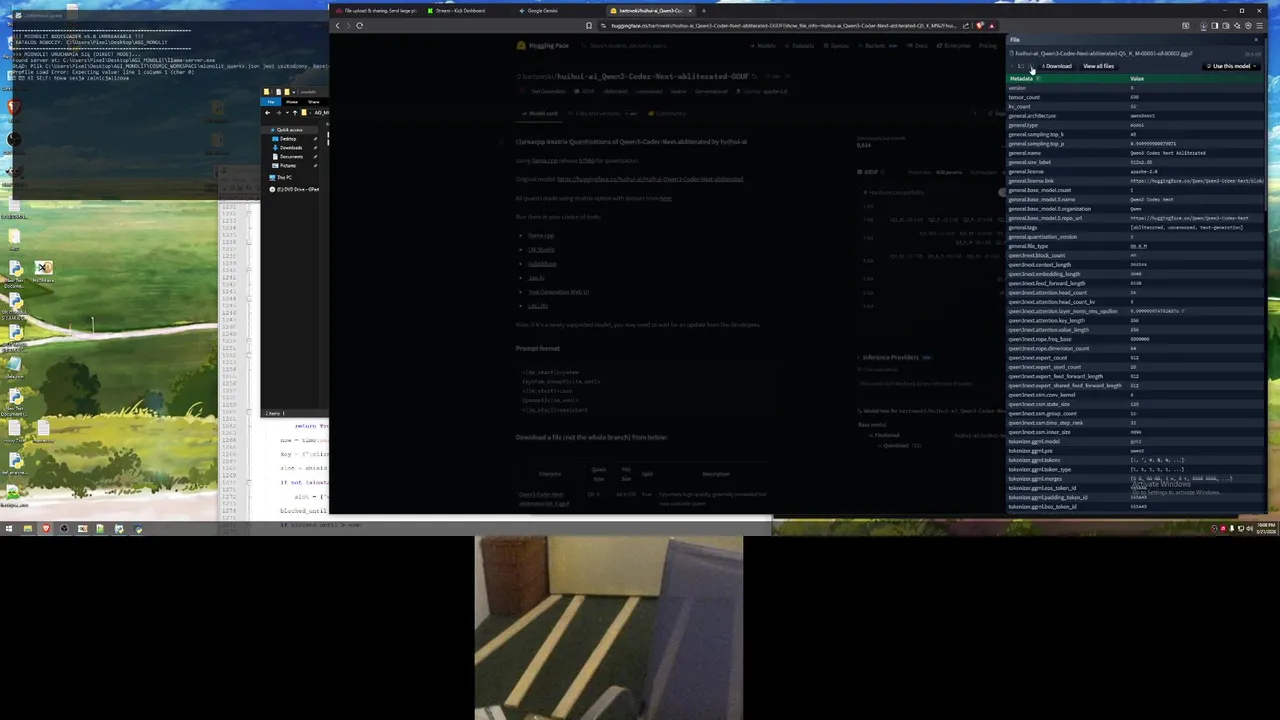Screen dimensions: 1280x720
Task: Switch to File upload & sharing browser tab
Action: pyautogui.click(x=379, y=11)
